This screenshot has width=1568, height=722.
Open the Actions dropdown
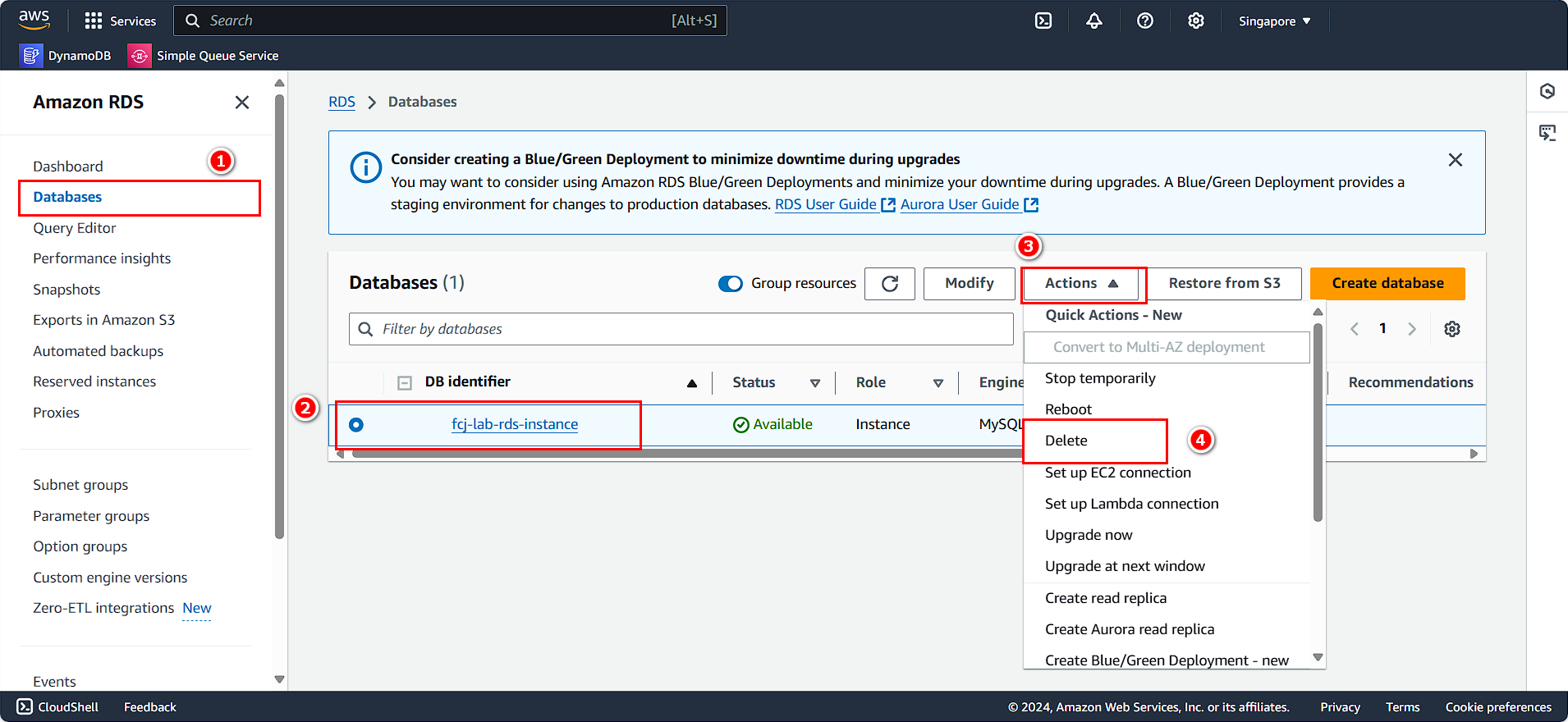1083,284
